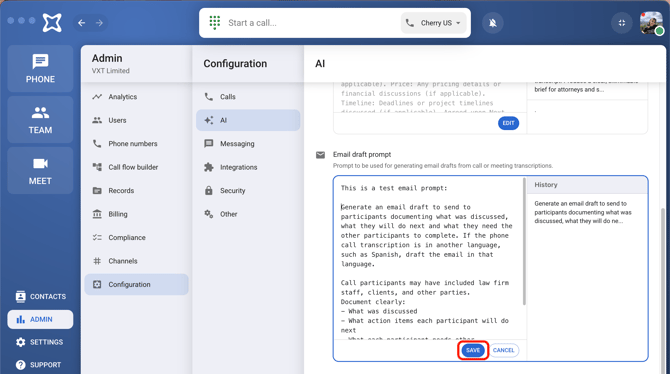
Task: Open Calls configuration
Action: tap(248, 97)
